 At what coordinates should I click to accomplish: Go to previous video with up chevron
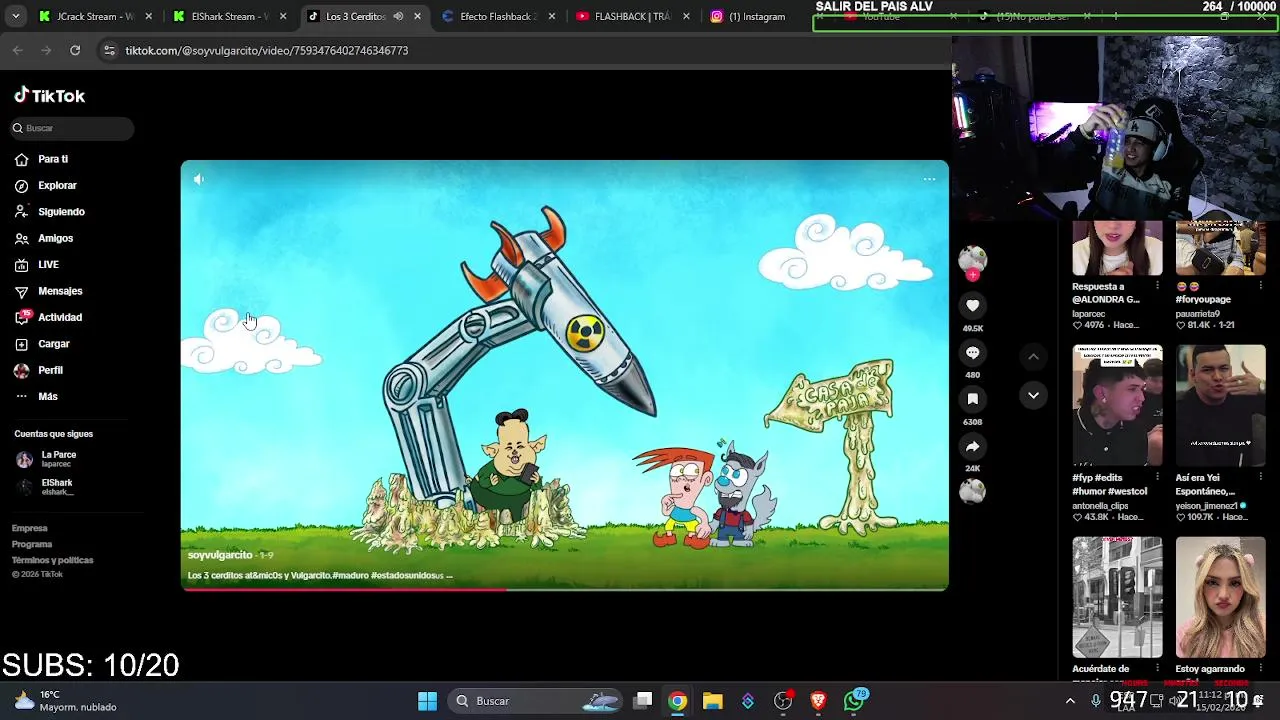pyautogui.click(x=1033, y=356)
